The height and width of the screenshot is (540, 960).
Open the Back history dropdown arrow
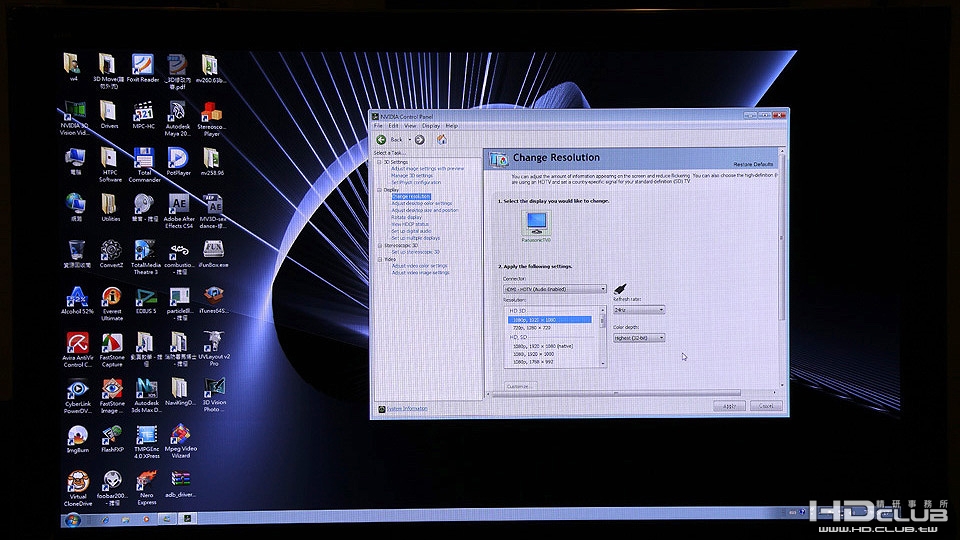[x=410, y=140]
